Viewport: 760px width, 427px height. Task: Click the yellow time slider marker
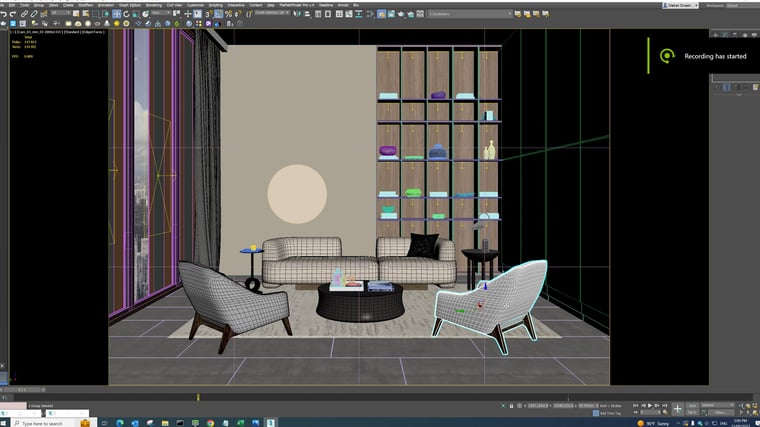[198, 397]
